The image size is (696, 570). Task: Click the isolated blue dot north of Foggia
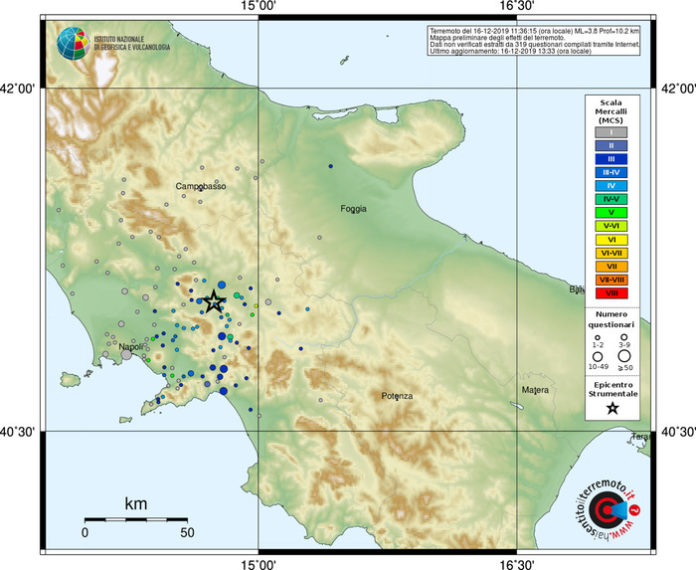[x=331, y=166]
